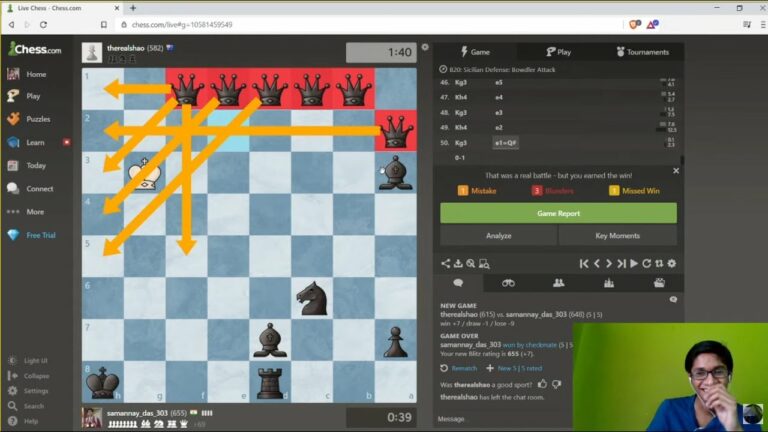Image resolution: width=768 pixels, height=432 pixels.
Task: Click the Key Moments button
Action: 618,236
